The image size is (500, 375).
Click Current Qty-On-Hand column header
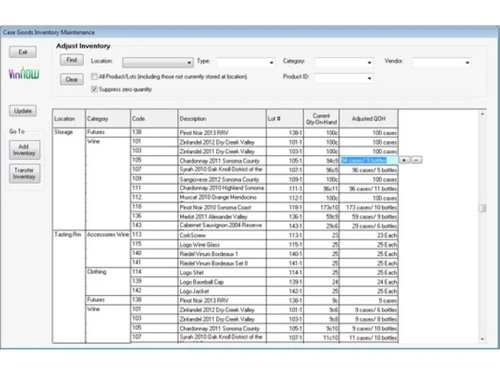coord(321,119)
